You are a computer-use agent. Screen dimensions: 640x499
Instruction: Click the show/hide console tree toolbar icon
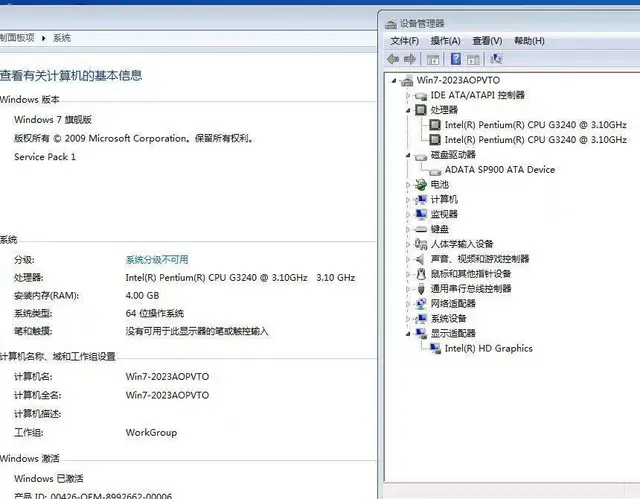[x=433, y=60]
